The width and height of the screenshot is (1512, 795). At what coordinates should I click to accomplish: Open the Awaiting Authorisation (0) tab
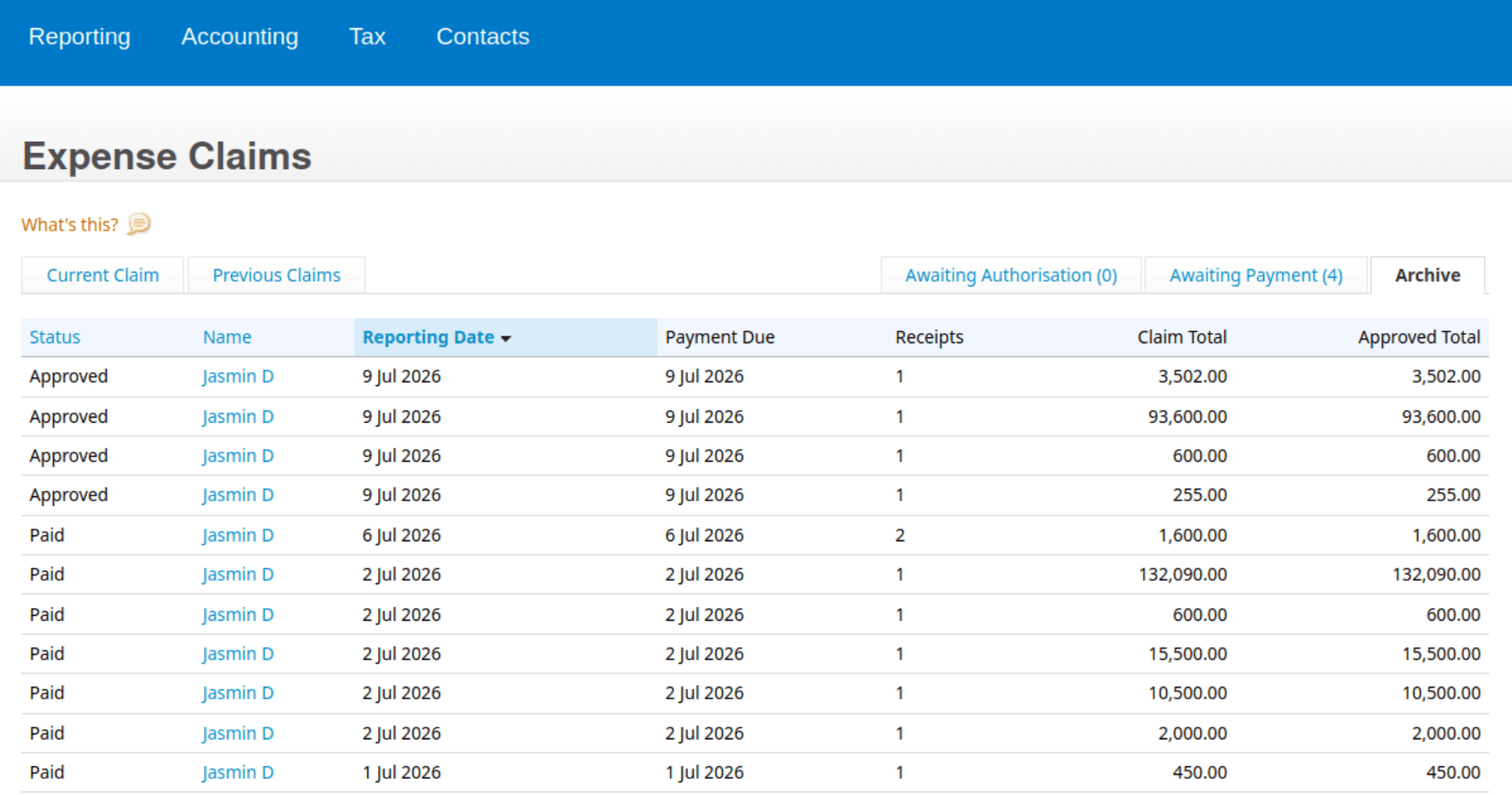[1011, 275]
